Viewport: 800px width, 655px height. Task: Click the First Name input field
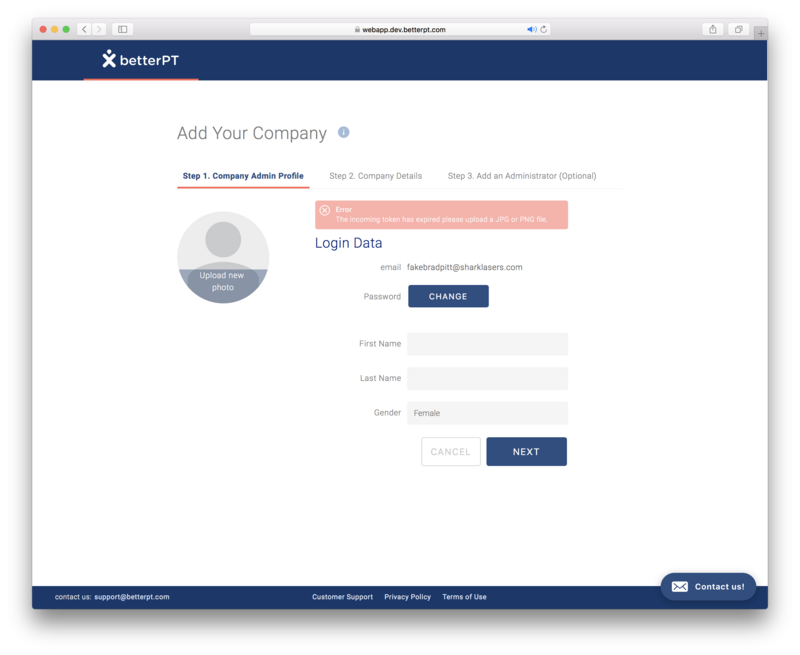(x=487, y=344)
